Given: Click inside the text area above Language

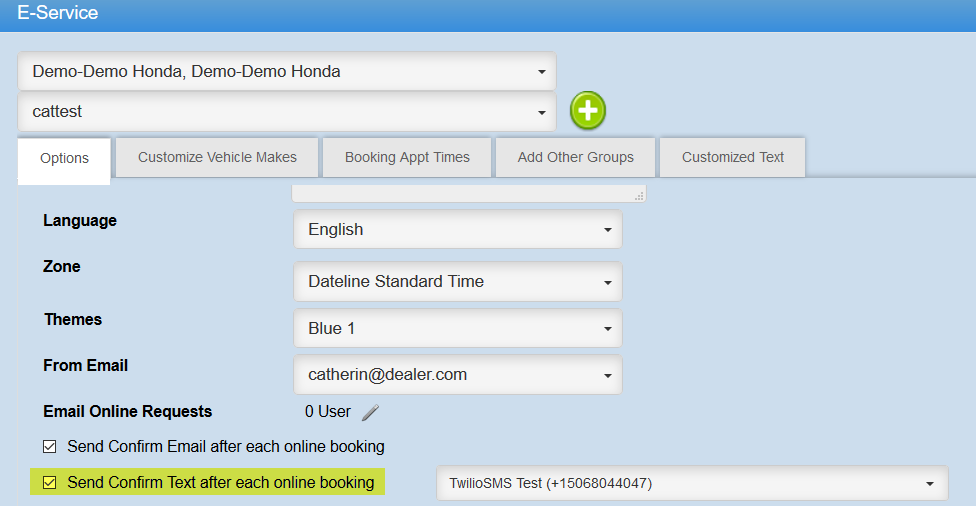Looking at the screenshot, I should click(x=465, y=193).
